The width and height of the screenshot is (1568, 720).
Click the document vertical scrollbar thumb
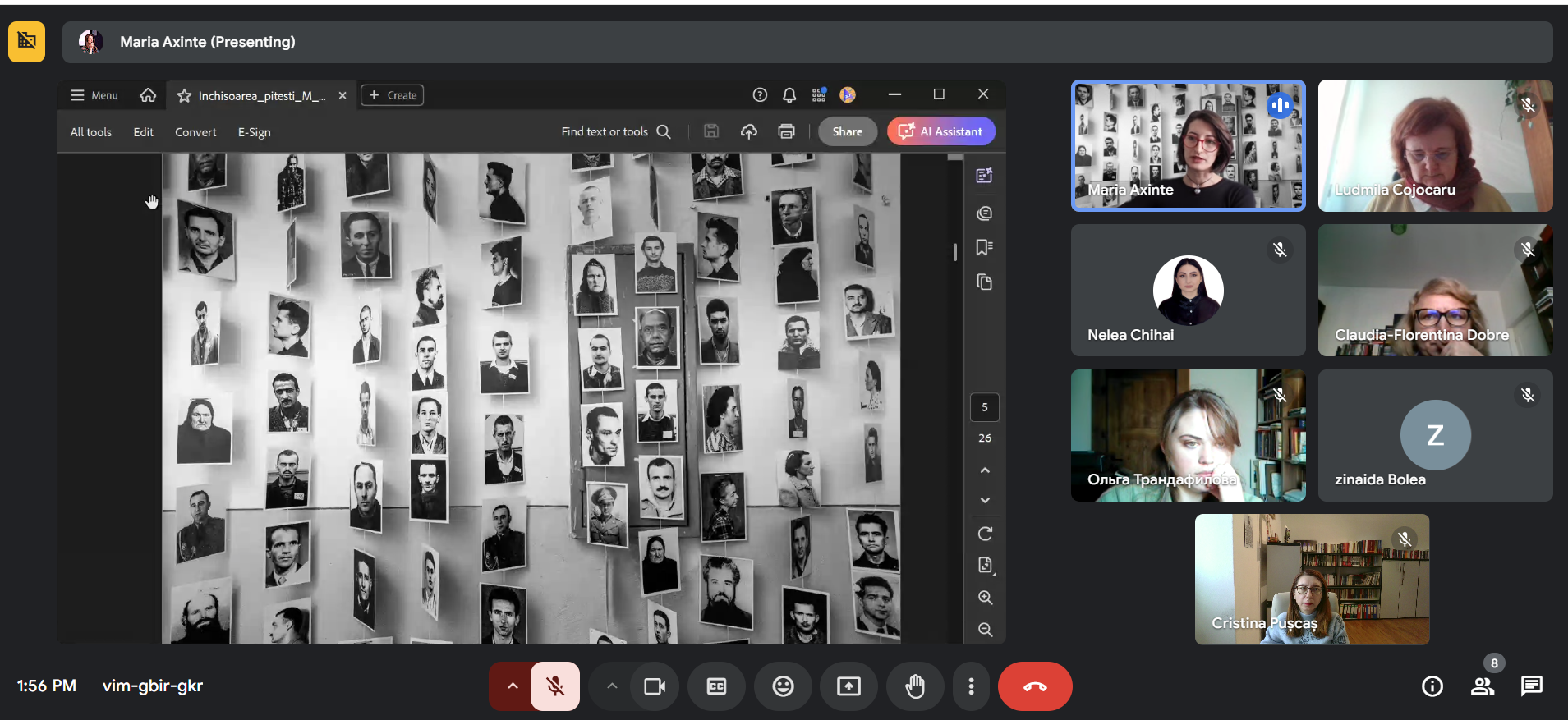(x=955, y=252)
